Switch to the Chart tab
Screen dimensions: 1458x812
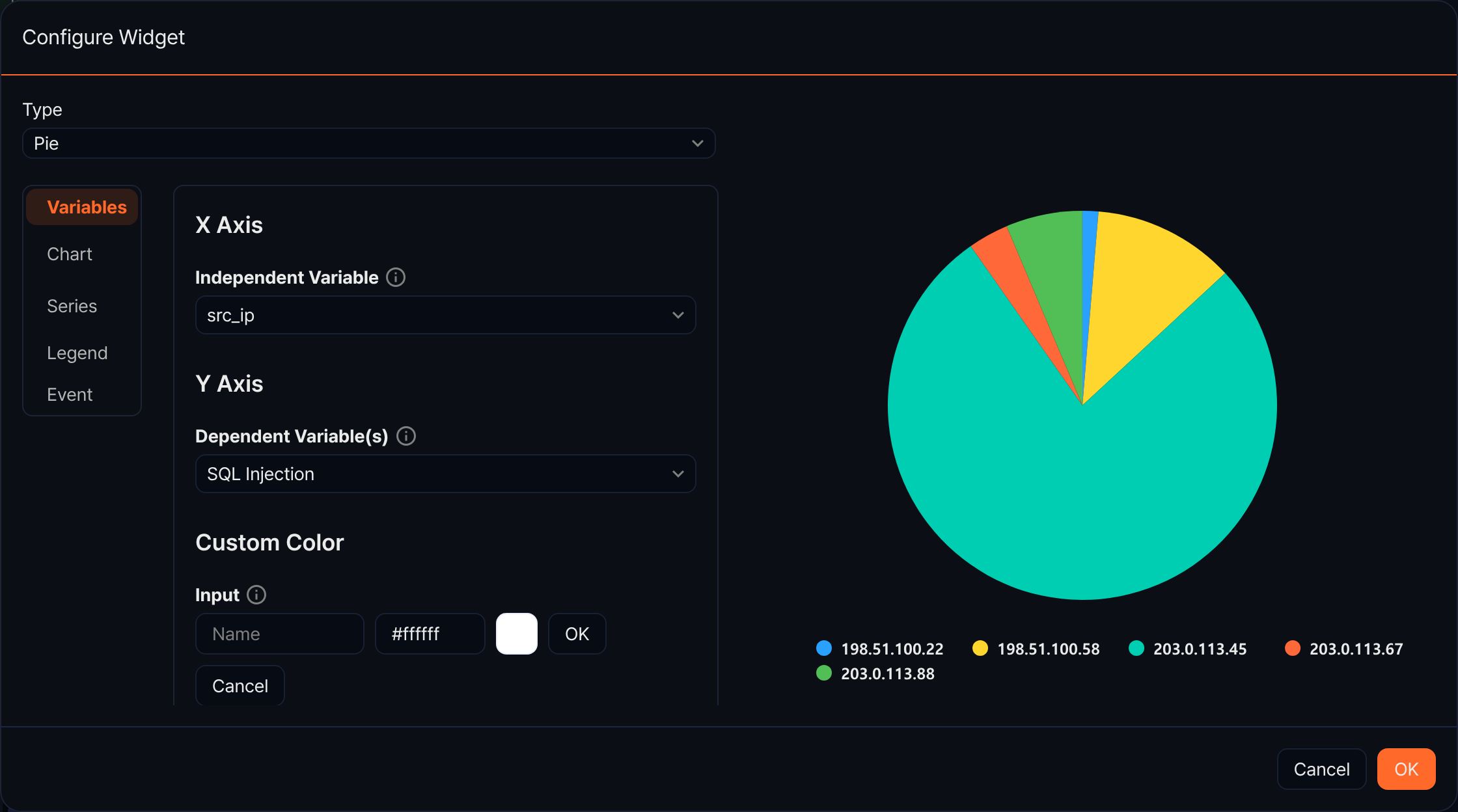[x=70, y=254]
